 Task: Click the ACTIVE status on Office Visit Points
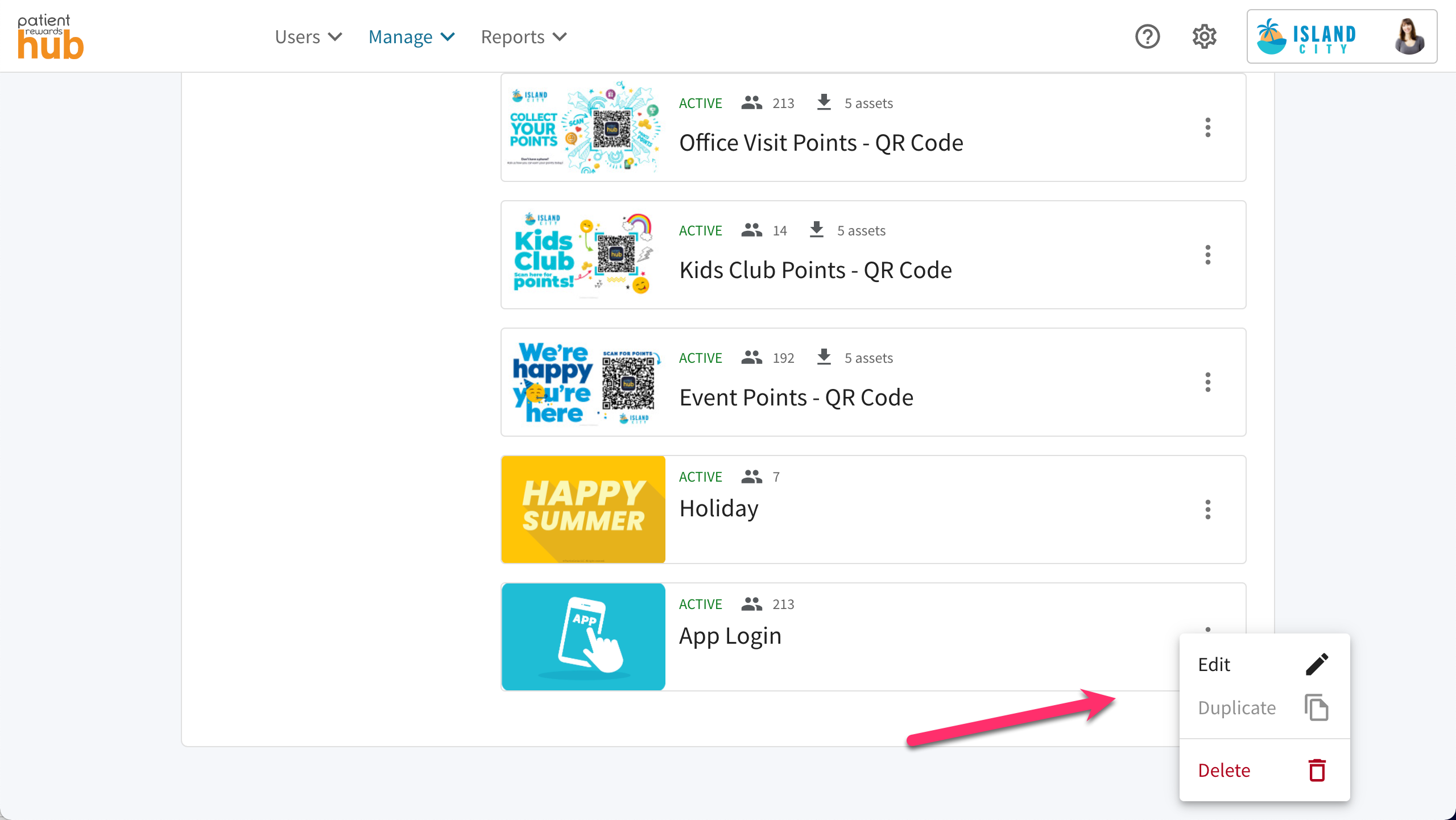[700, 103]
